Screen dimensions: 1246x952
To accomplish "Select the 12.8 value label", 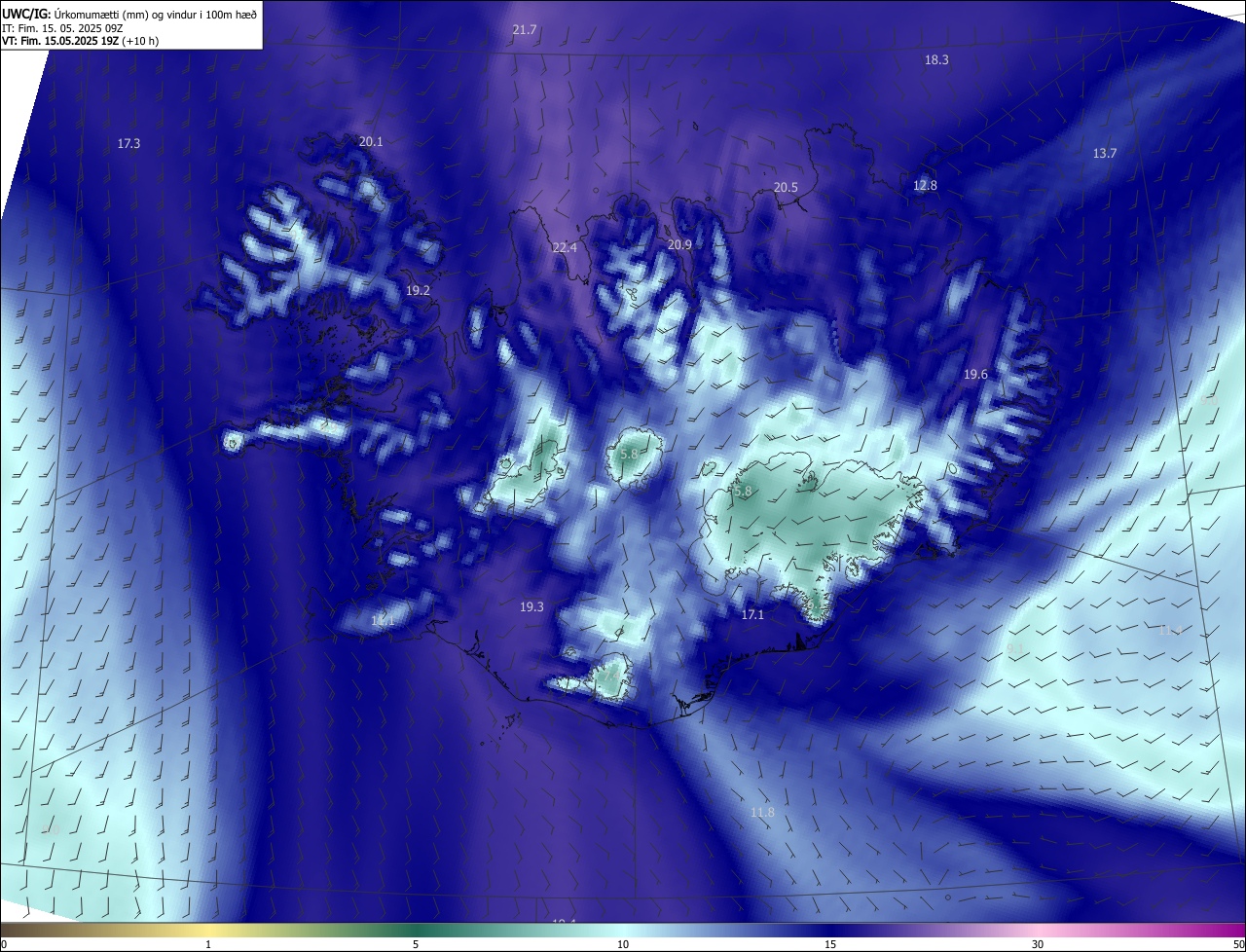I will (925, 185).
